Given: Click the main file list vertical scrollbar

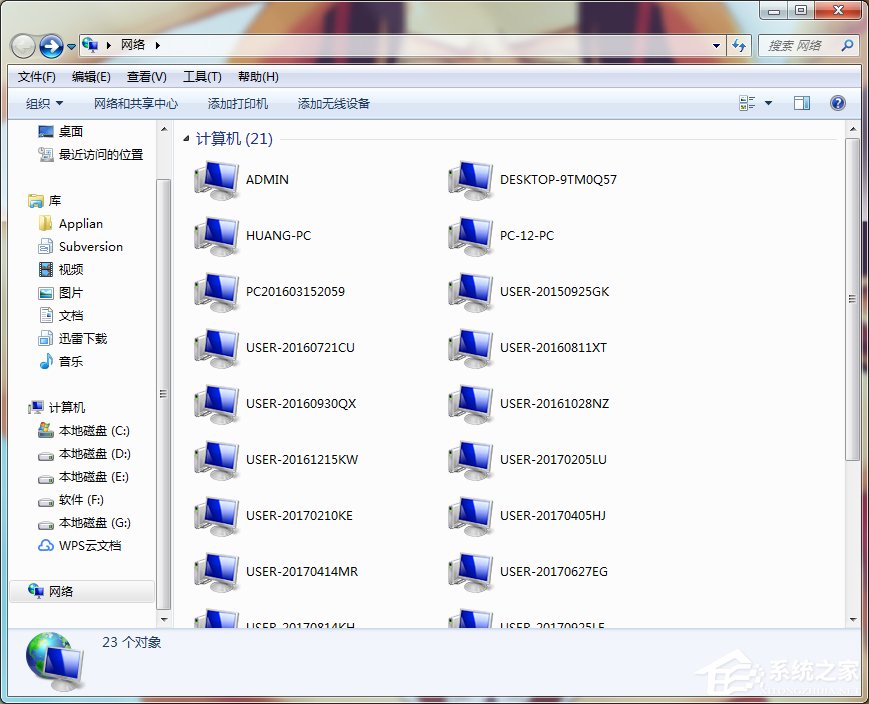Looking at the screenshot, I should [852, 300].
